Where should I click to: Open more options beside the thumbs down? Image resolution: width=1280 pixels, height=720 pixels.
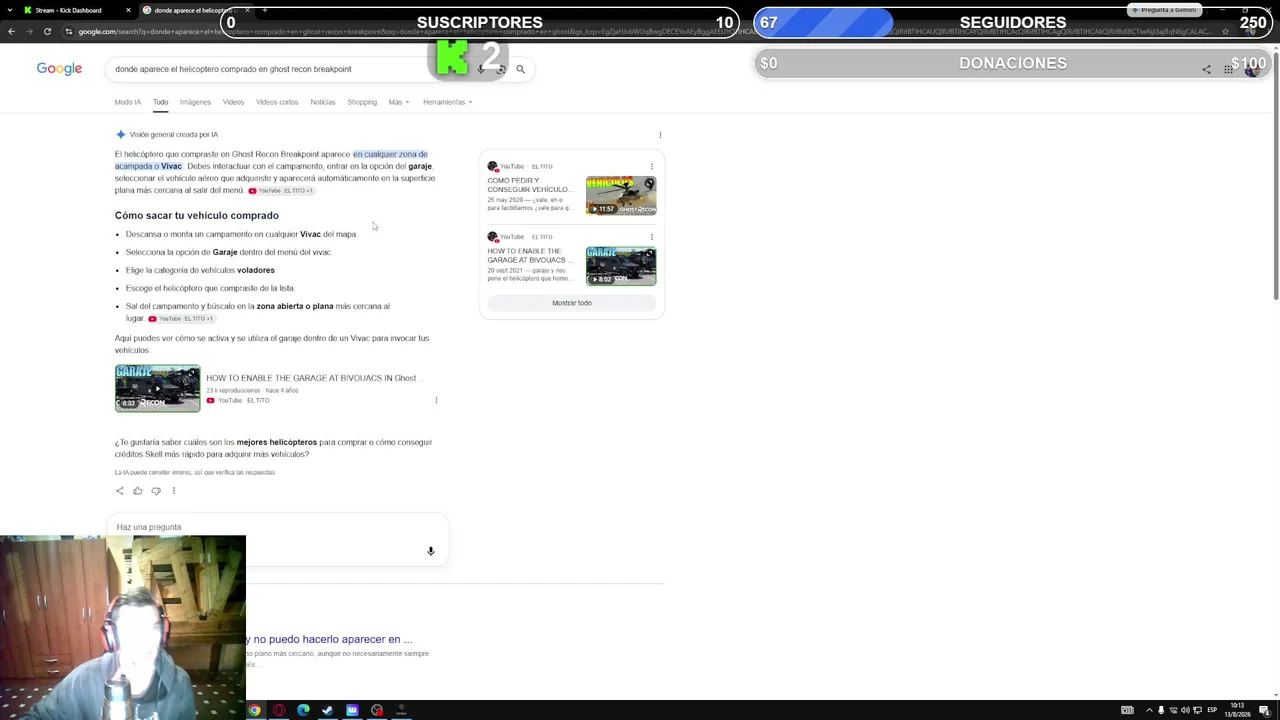pos(174,491)
